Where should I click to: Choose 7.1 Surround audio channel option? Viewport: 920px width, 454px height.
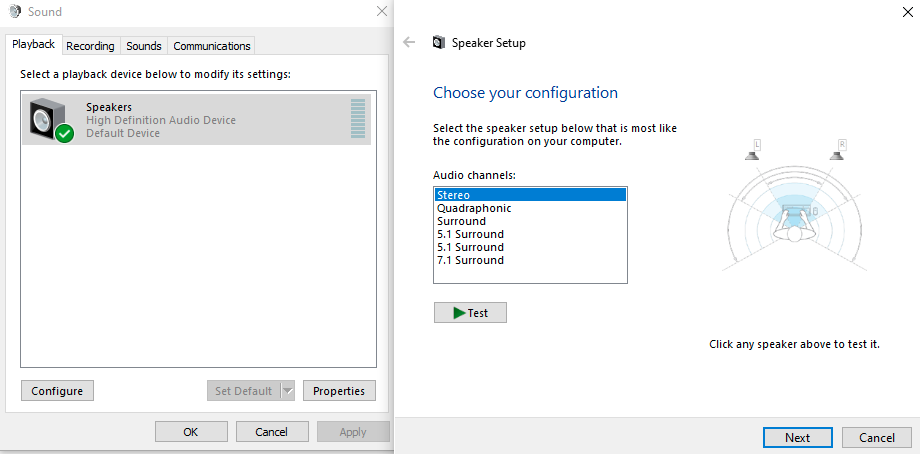pyautogui.click(x=470, y=260)
